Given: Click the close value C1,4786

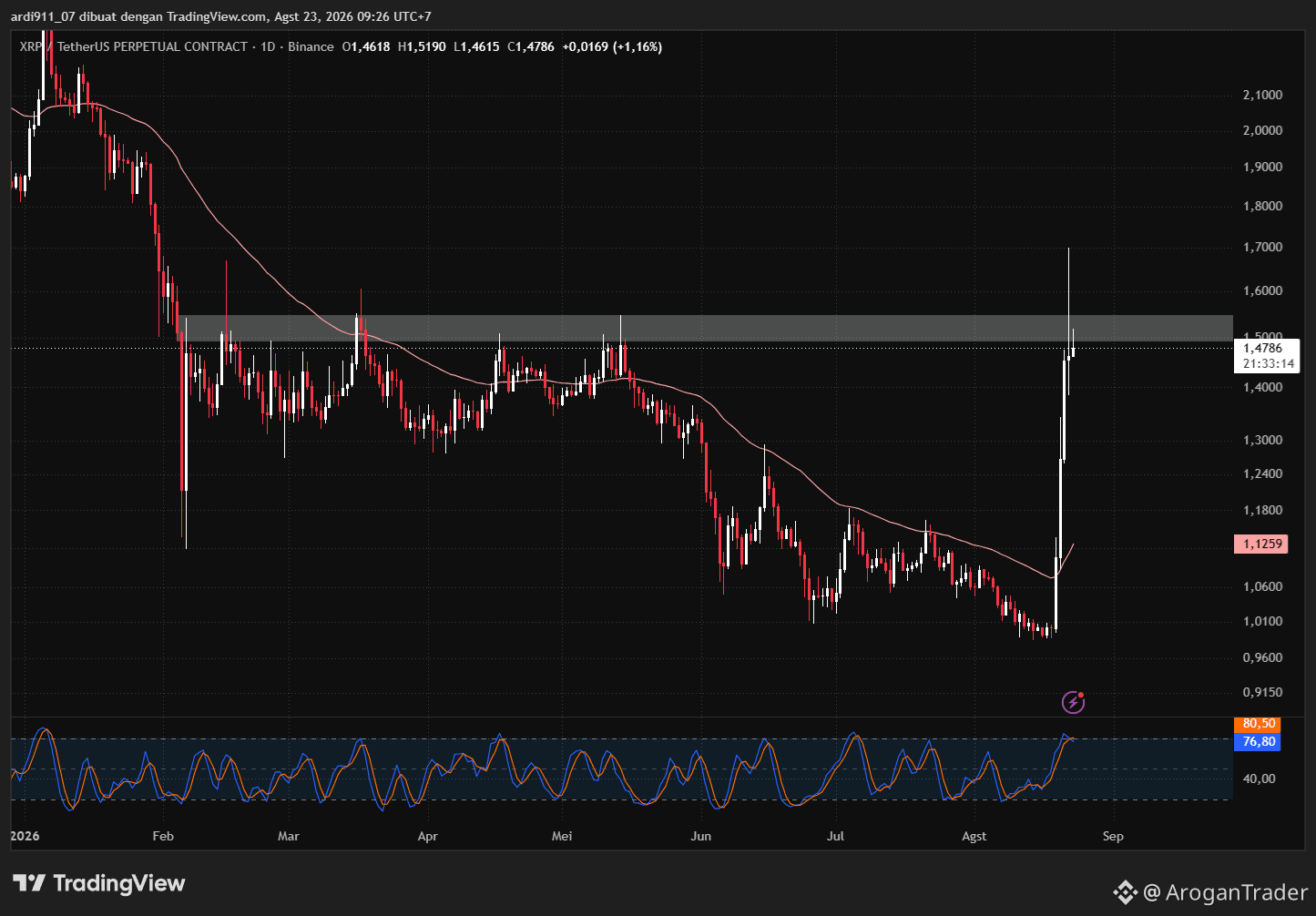Looking at the screenshot, I should coord(531,46).
